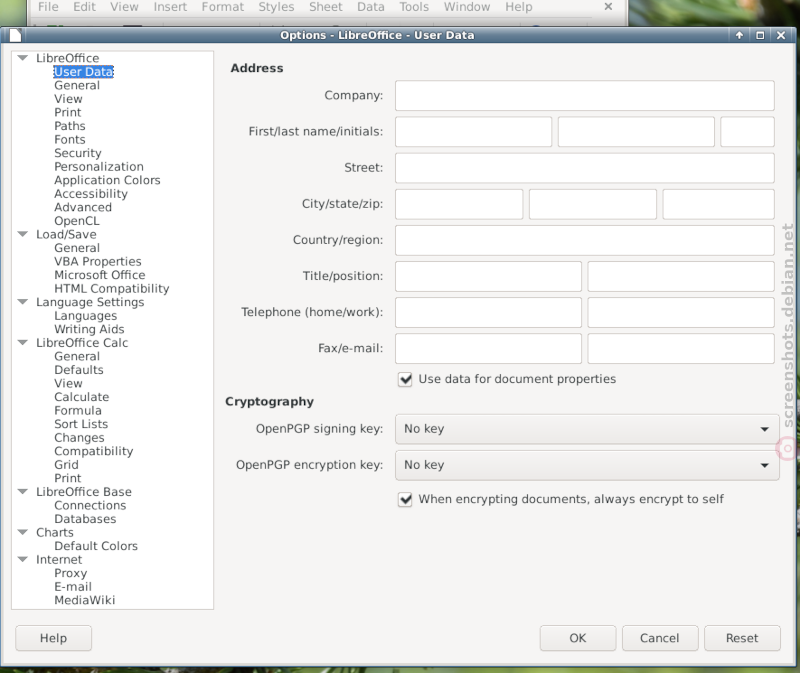Open the OpenPGP encryption key dropdown
800x673 pixels.
587,465
